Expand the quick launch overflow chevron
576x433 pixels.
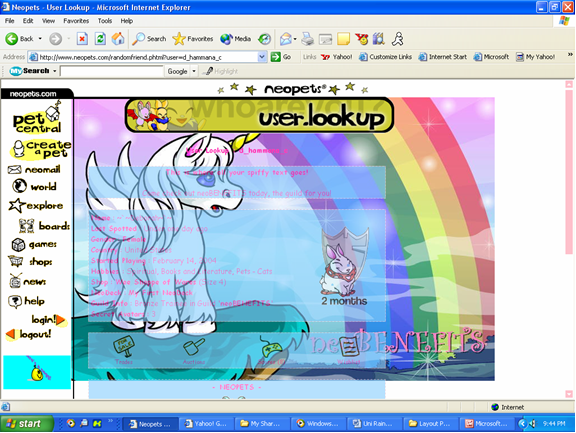point(110,421)
